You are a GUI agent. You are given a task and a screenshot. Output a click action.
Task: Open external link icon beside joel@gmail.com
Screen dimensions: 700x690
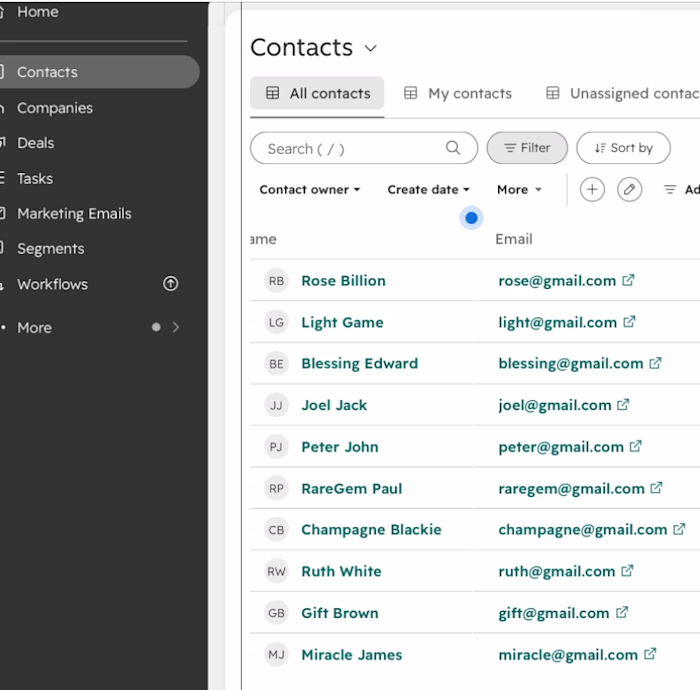[x=623, y=405]
